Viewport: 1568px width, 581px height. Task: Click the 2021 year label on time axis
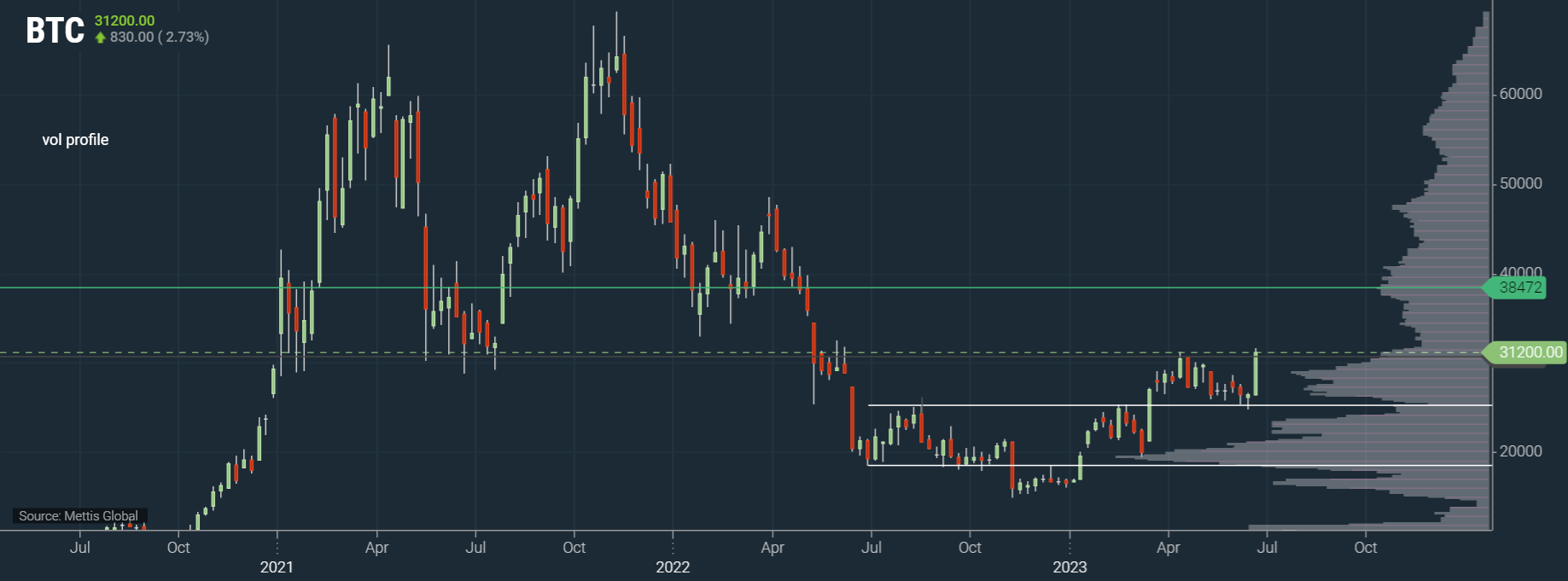(x=277, y=567)
